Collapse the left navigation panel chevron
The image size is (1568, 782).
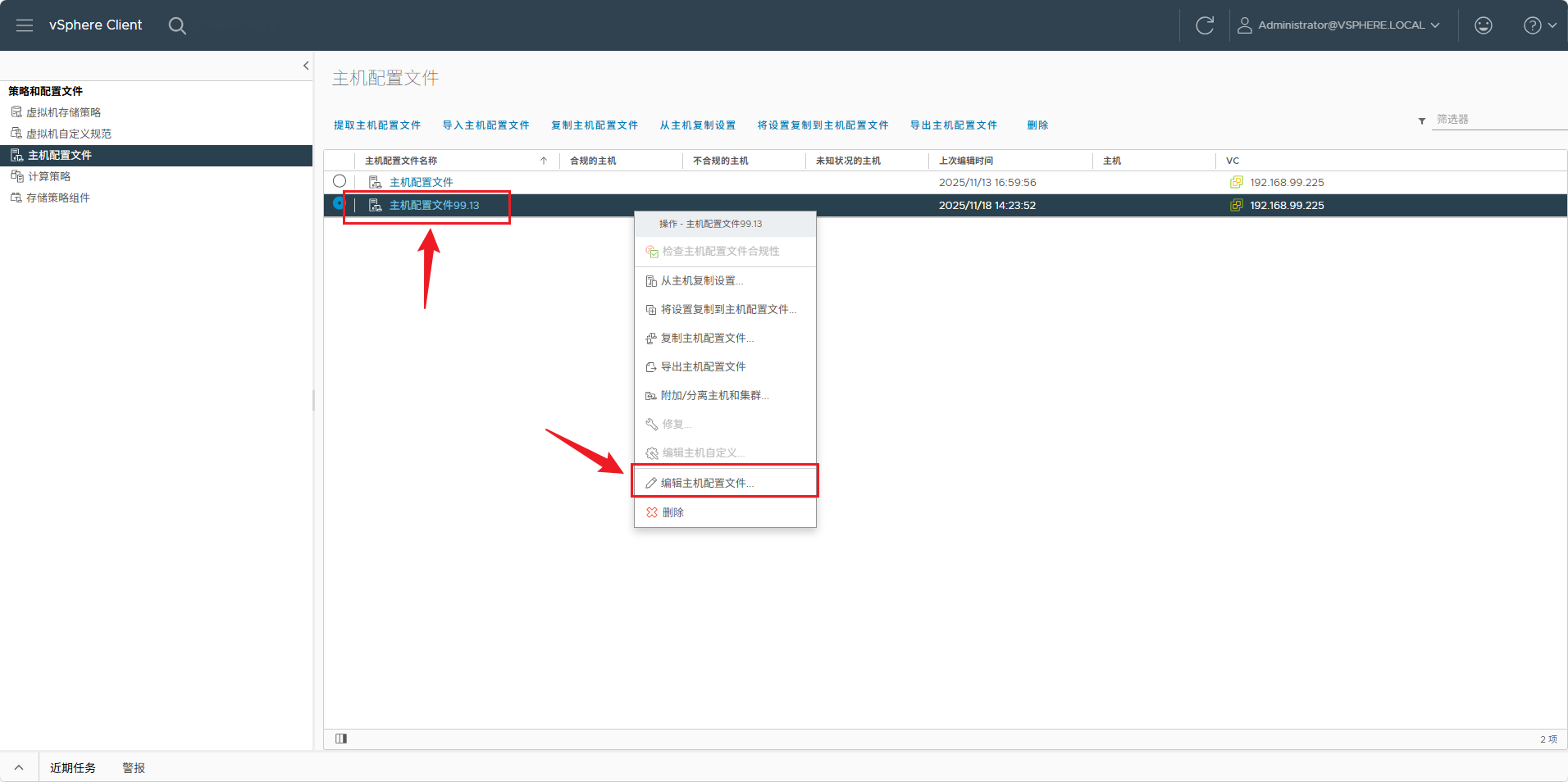(306, 66)
